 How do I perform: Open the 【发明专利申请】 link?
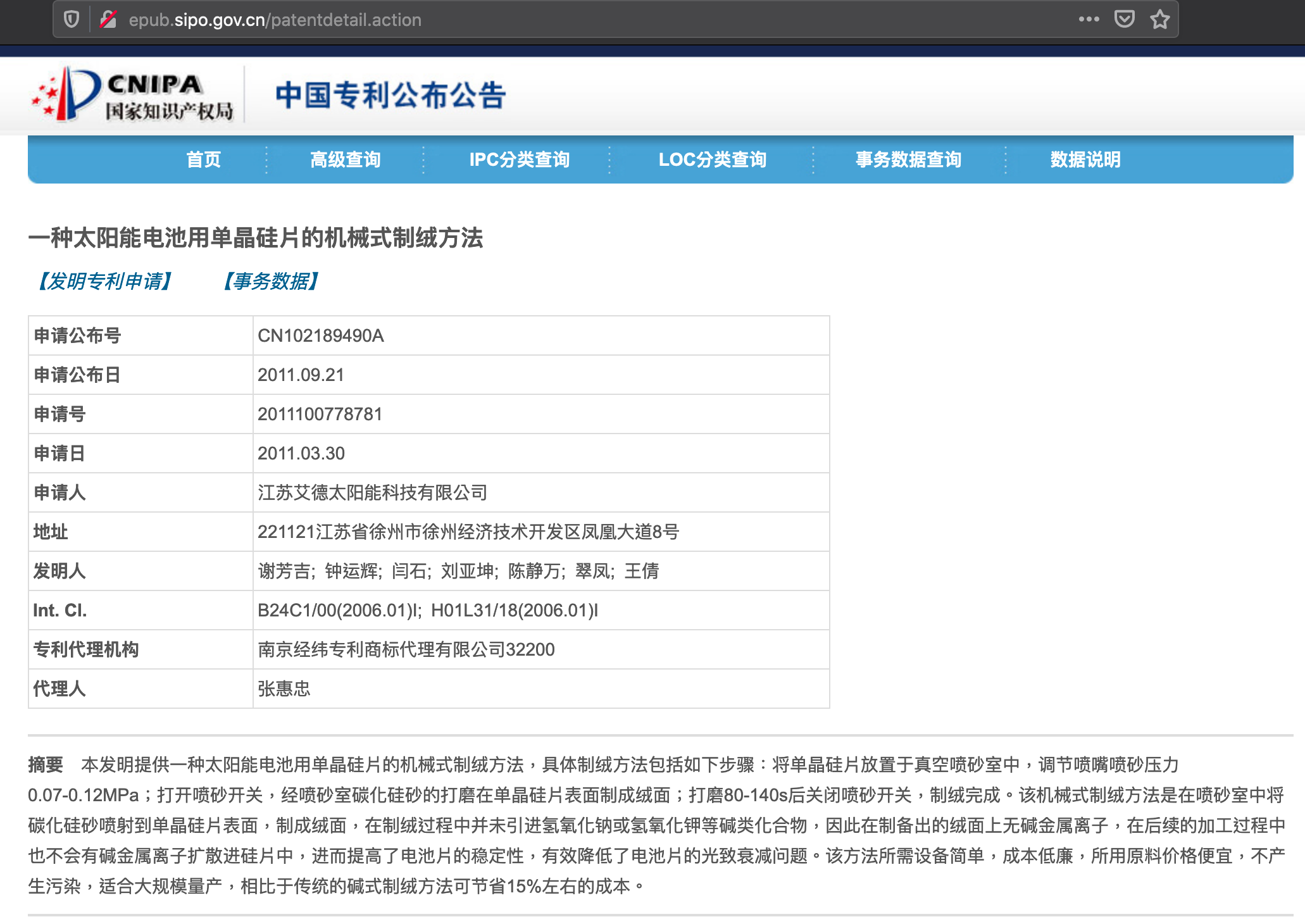pos(104,281)
